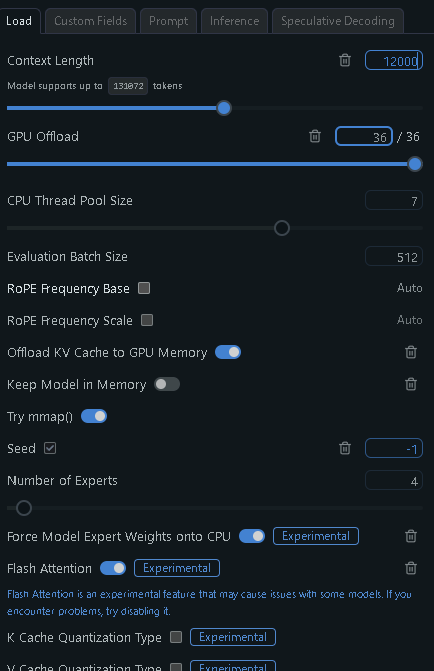Uncheck the Seed checkbox
434x671 pixels.
point(50,448)
